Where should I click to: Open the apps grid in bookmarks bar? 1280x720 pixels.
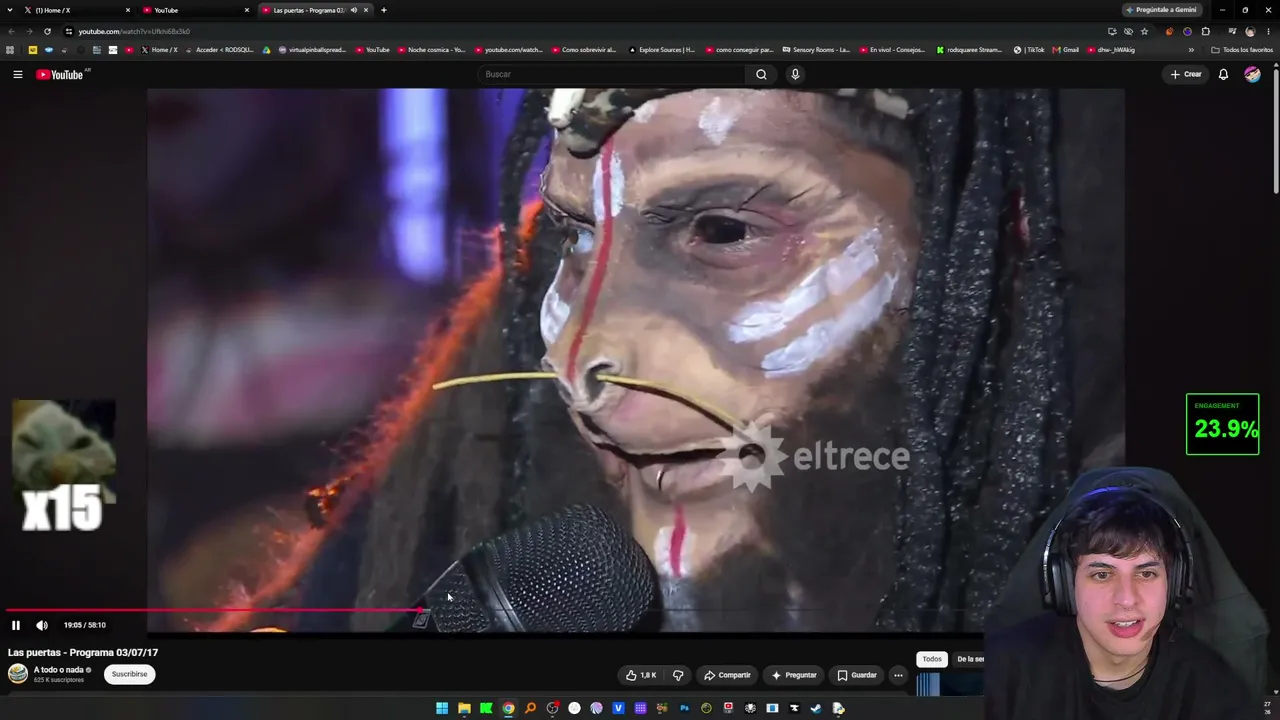coord(11,49)
